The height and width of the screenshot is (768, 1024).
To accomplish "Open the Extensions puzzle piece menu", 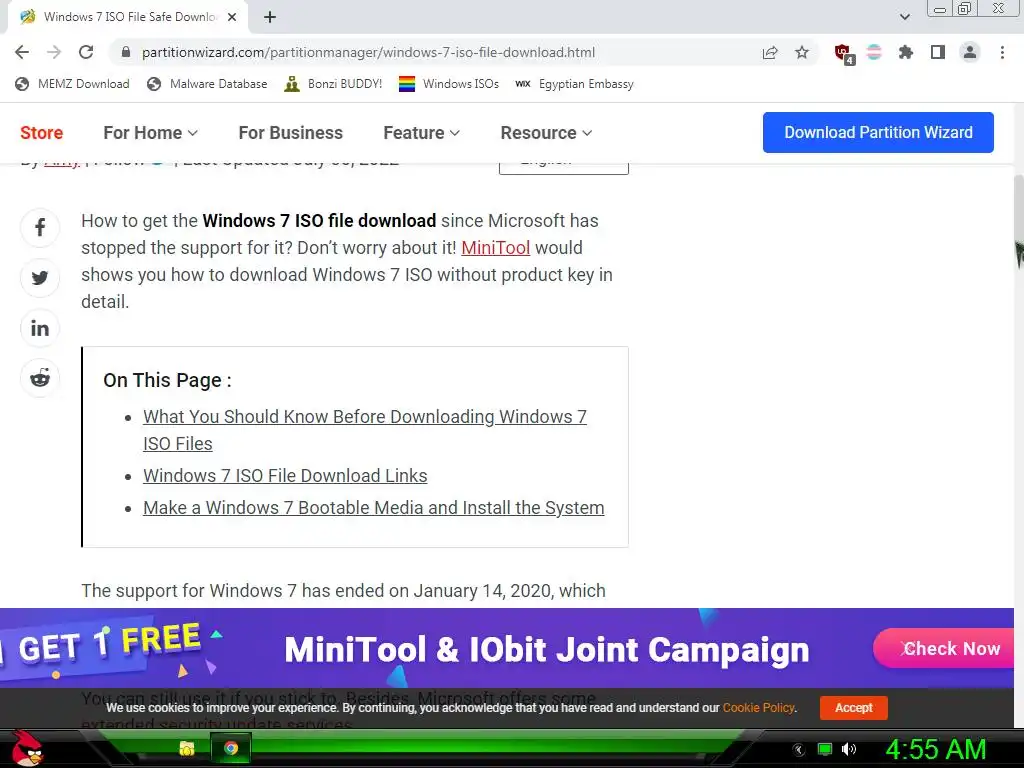I will pyautogui.click(x=906, y=52).
